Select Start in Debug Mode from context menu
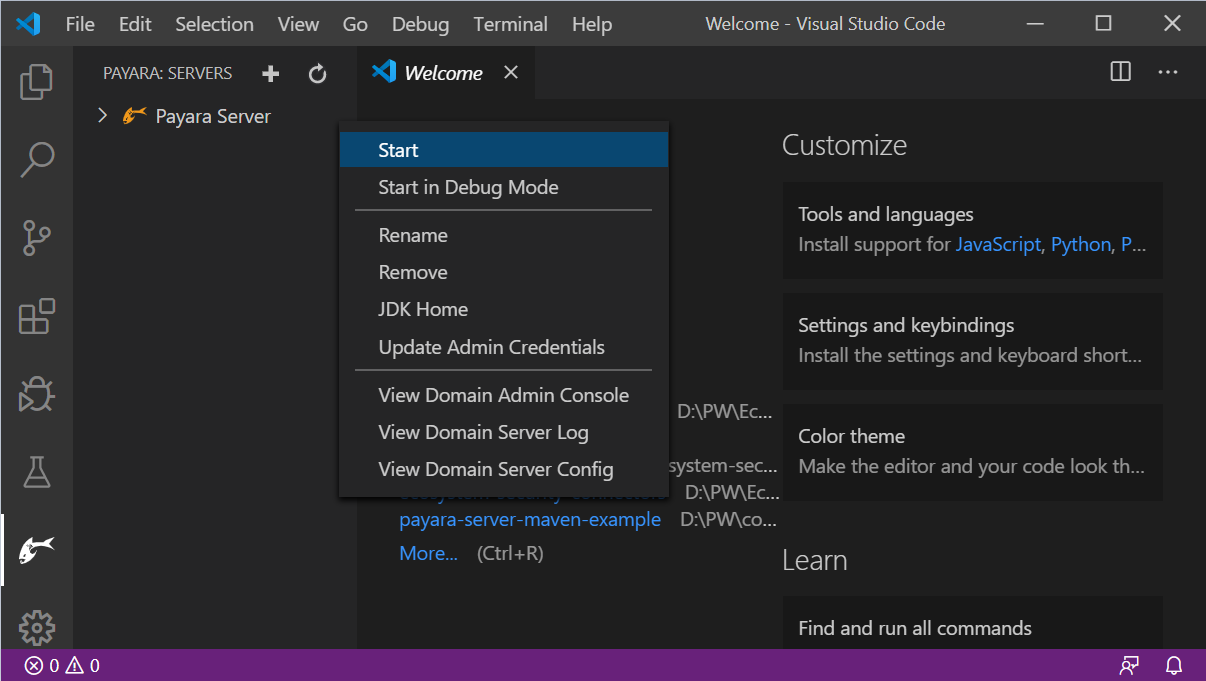 click(468, 187)
